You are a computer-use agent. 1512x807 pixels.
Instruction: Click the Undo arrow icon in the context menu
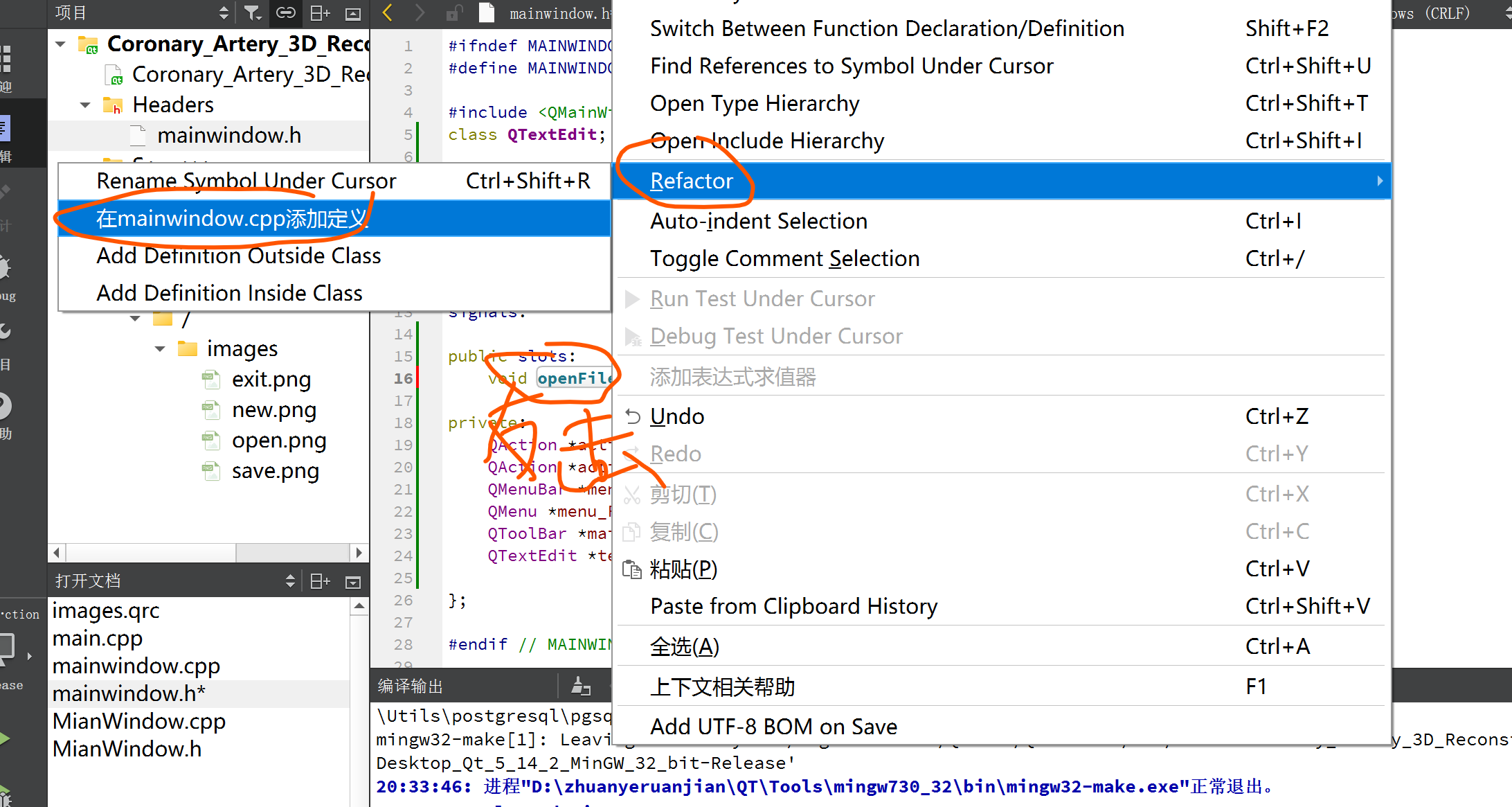coord(633,416)
